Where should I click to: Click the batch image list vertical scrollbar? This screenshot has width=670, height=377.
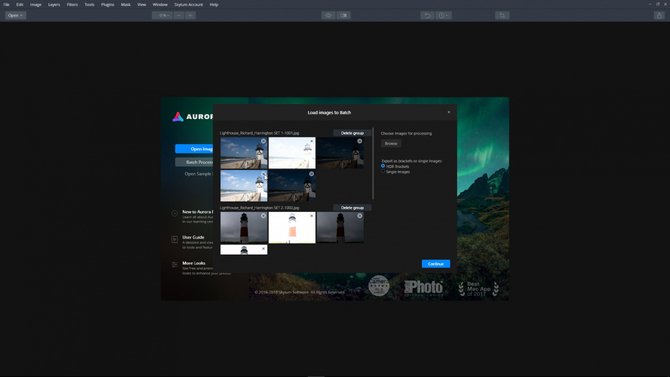373,164
